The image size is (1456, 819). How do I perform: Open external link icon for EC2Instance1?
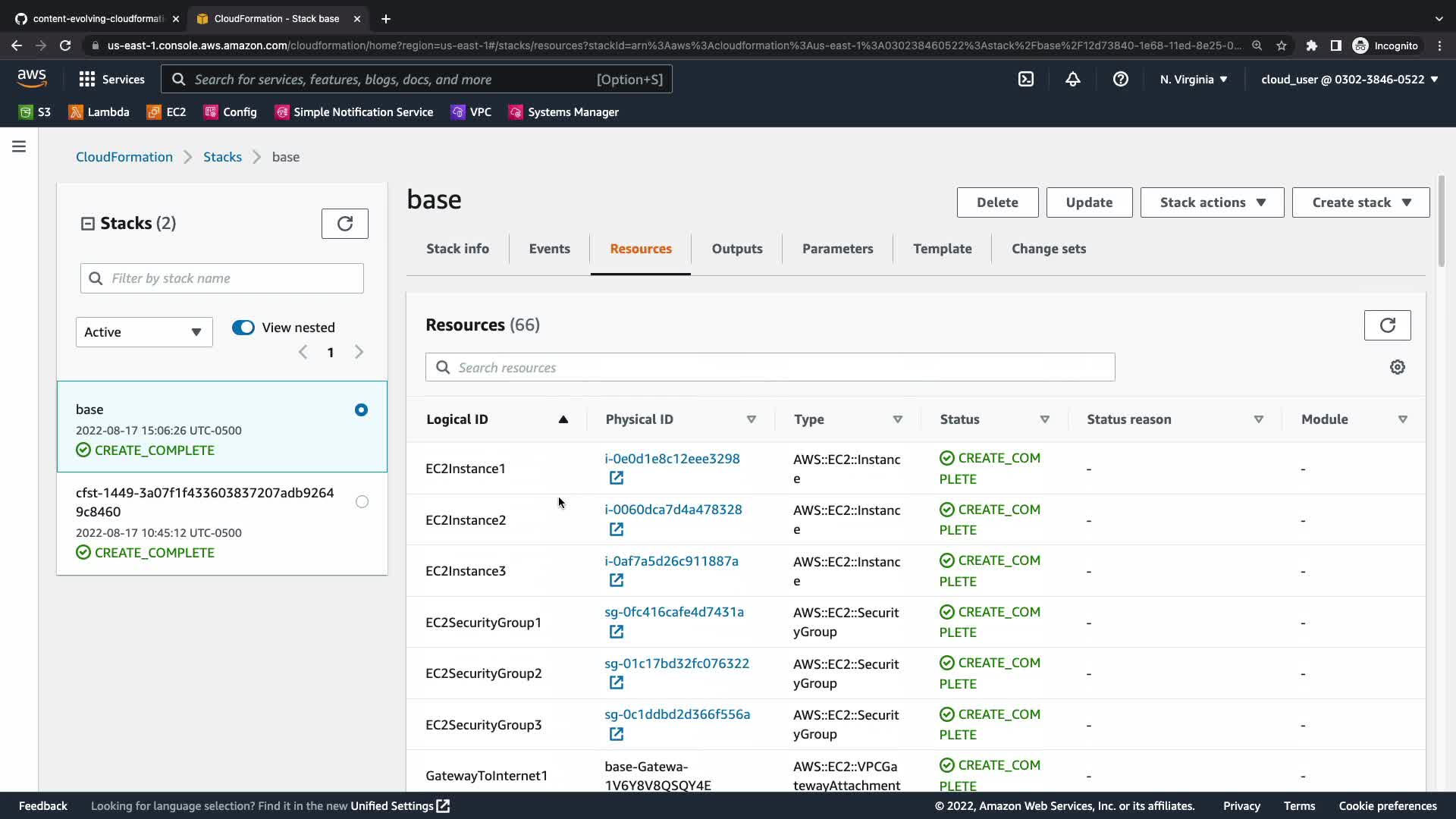pyautogui.click(x=616, y=479)
